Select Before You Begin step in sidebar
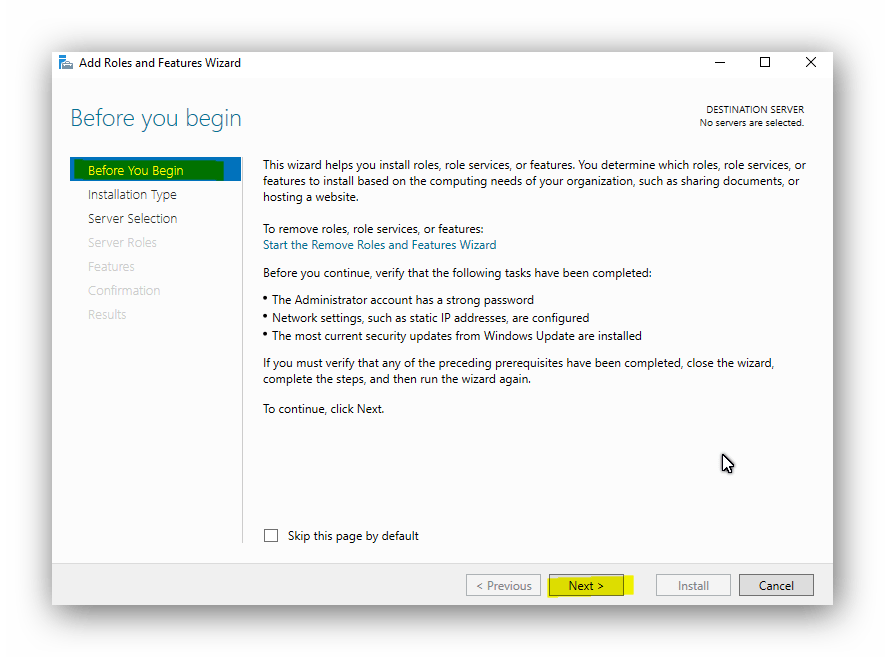 point(155,170)
